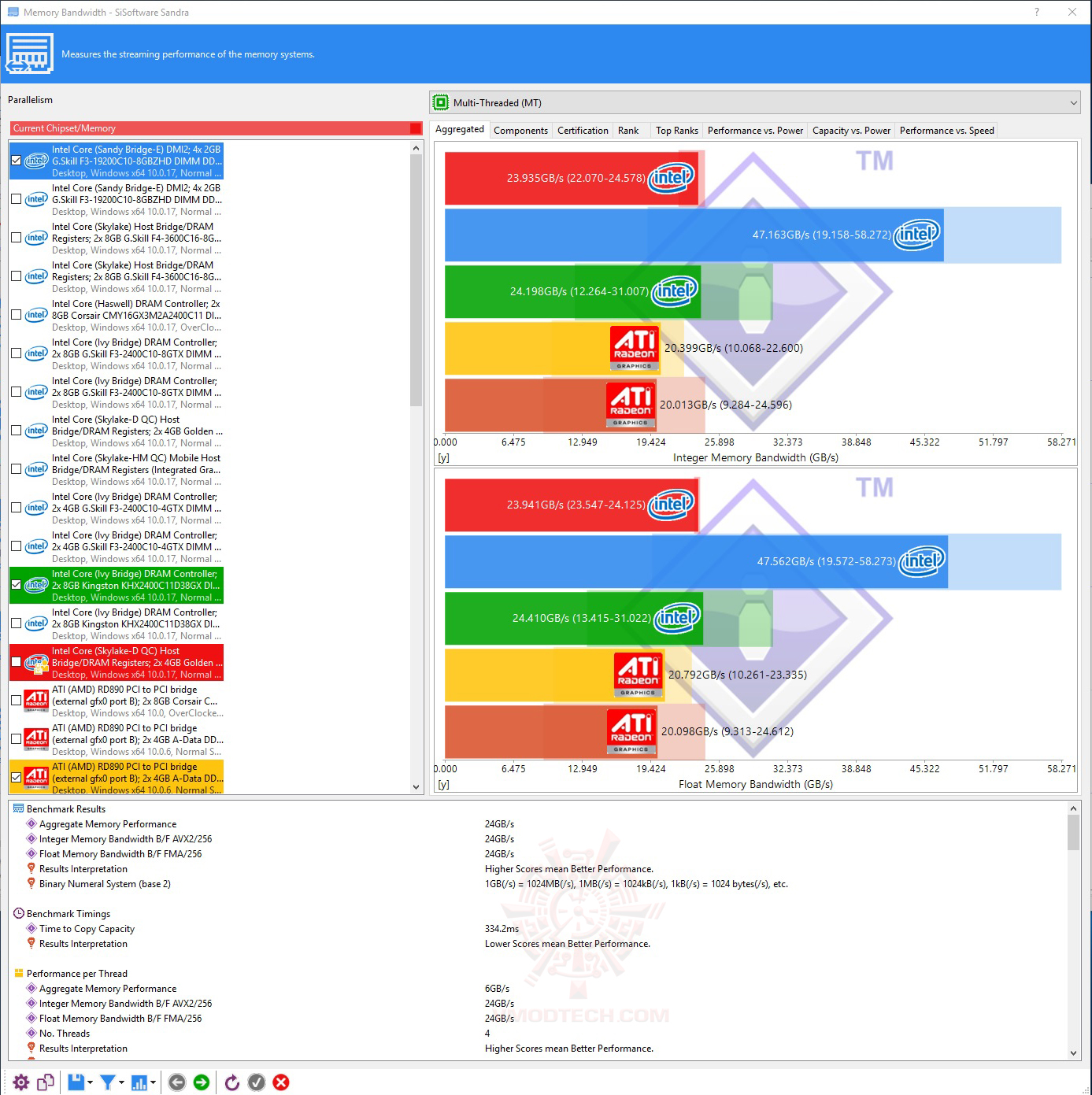Click the help question mark in the title bar
Screen dimensions: 1092x1095
pos(1037,12)
